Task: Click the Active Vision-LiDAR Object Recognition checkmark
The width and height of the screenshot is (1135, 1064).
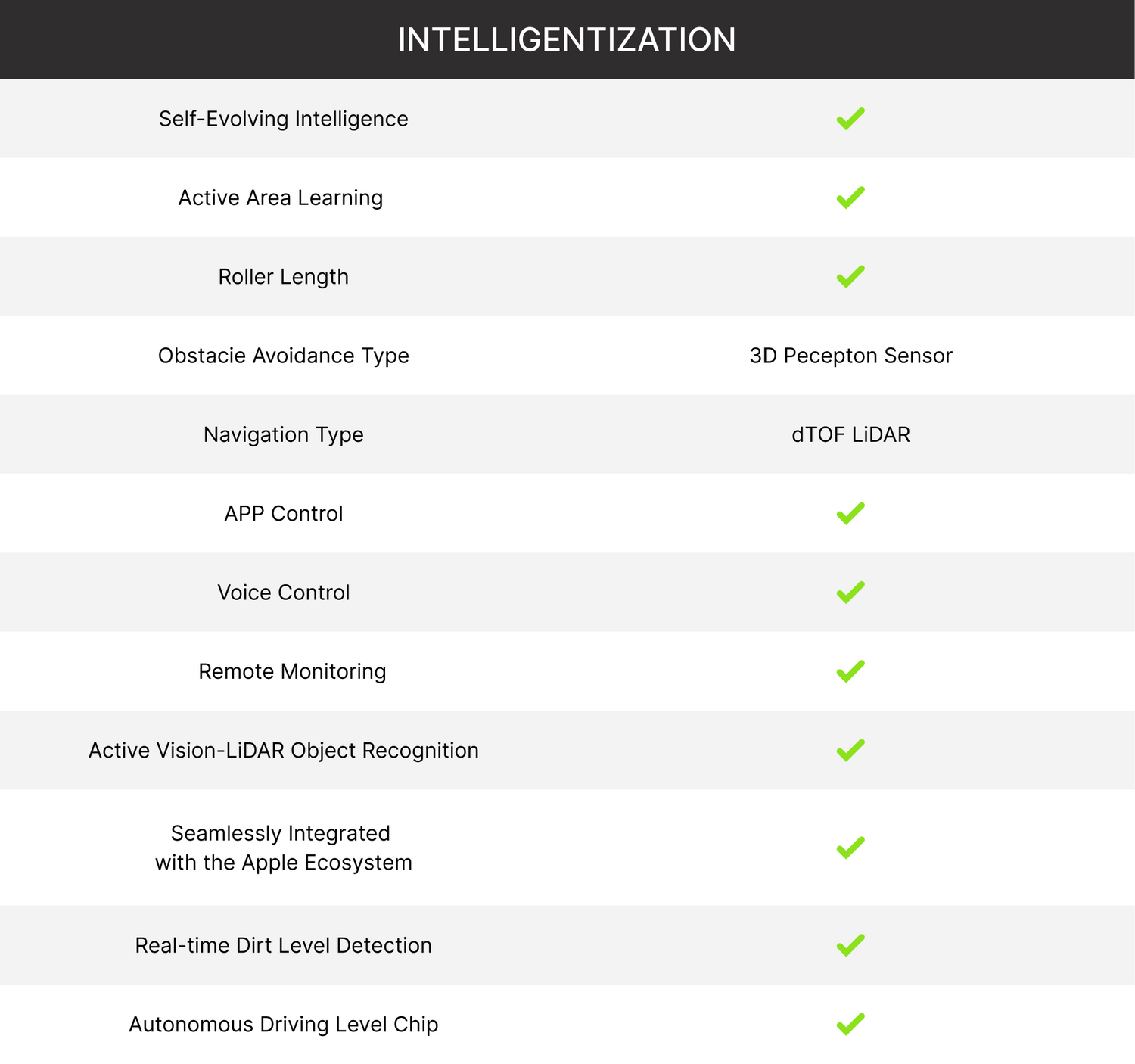Action: click(850, 750)
